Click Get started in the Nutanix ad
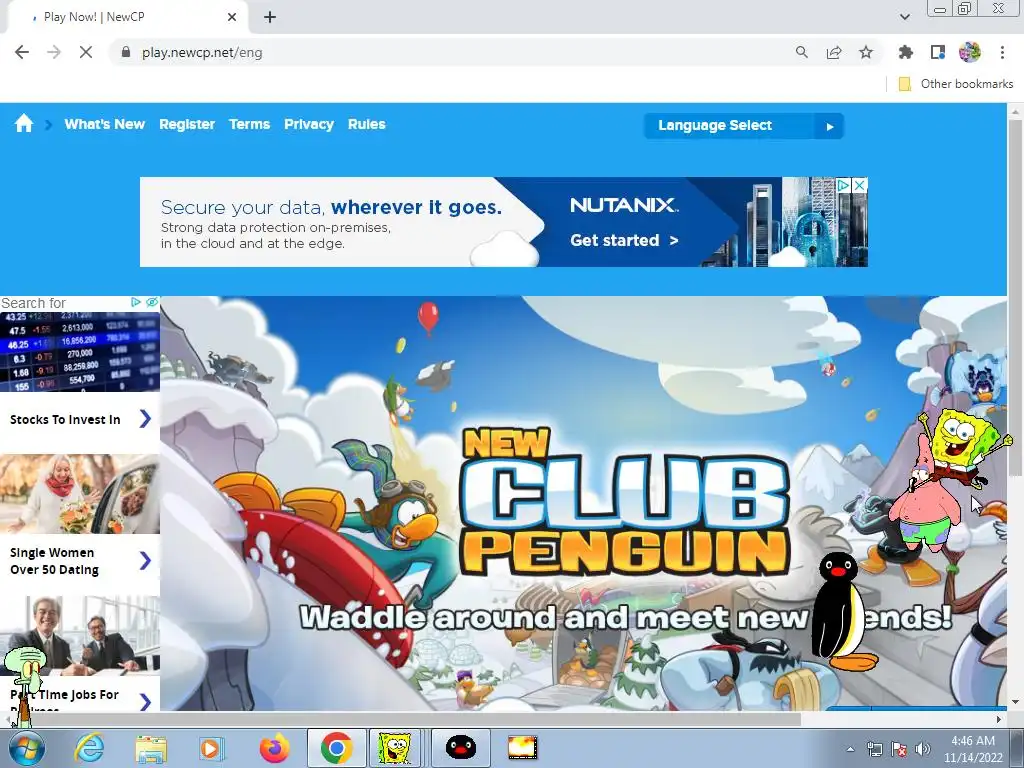Screen dimensions: 1024x768 pyautogui.click(x=624, y=240)
